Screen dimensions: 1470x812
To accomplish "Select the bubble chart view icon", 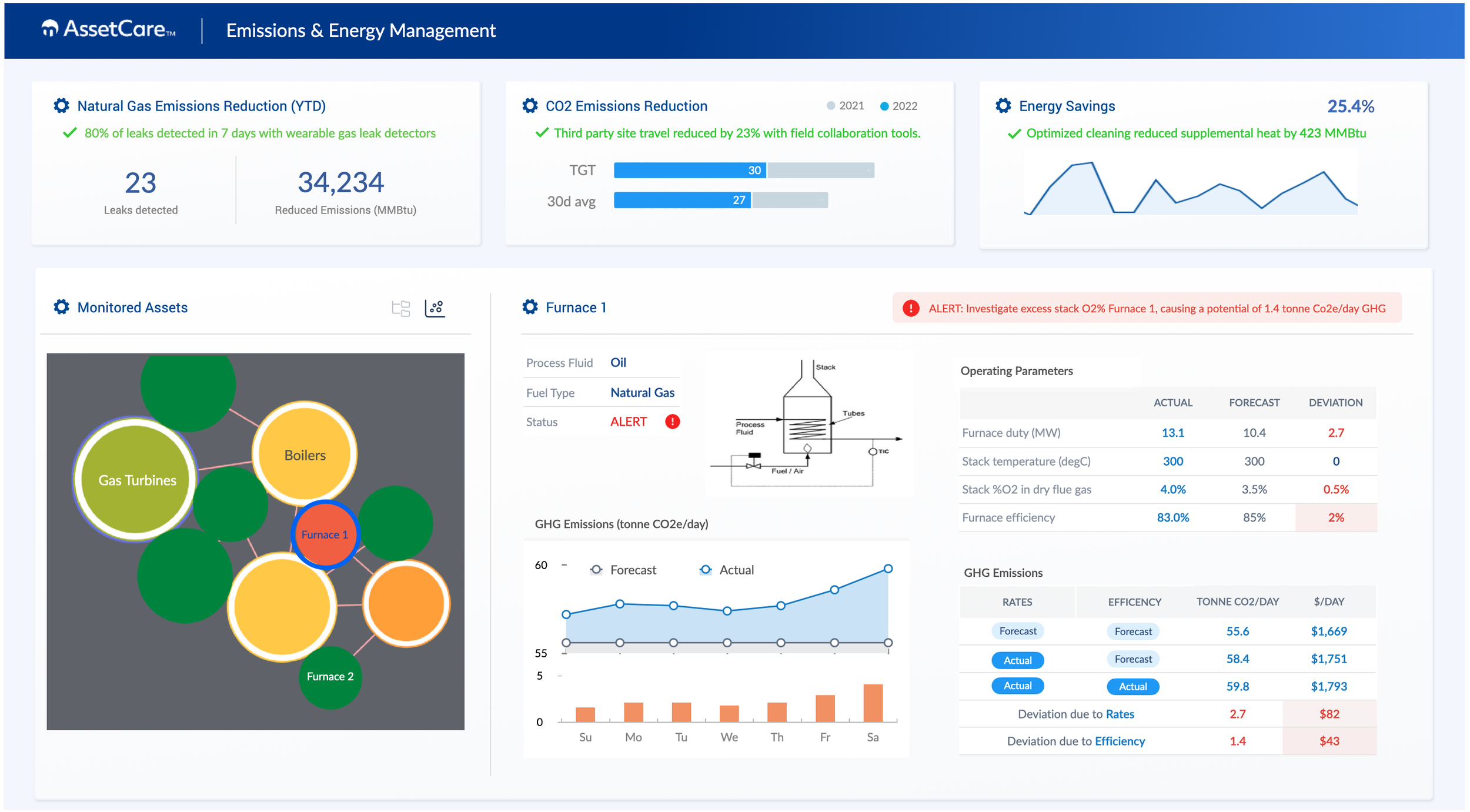I will [435, 308].
